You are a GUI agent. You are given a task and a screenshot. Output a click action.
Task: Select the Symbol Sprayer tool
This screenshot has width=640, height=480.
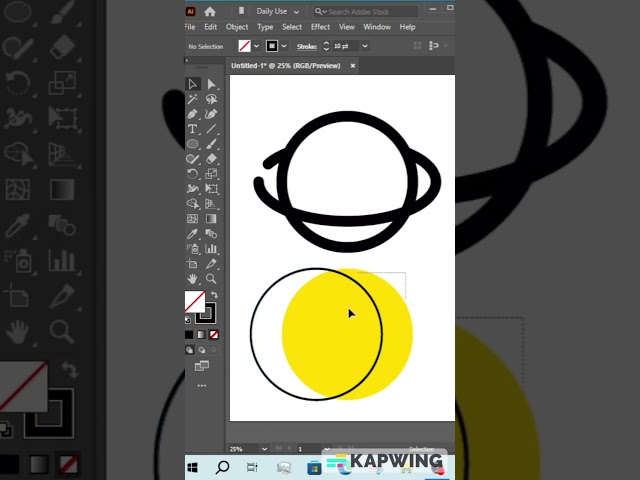(x=193, y=249)
